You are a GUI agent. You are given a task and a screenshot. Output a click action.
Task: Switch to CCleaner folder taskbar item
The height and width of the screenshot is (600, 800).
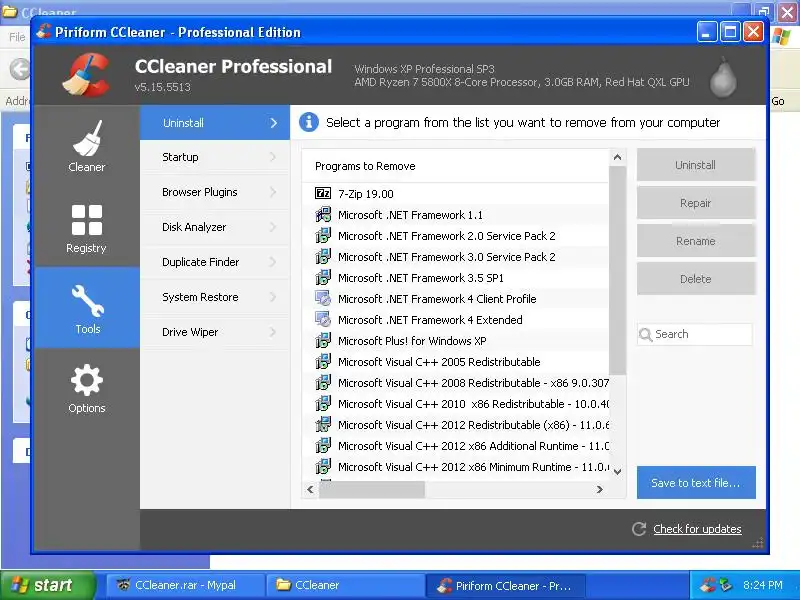coord(345,585)
